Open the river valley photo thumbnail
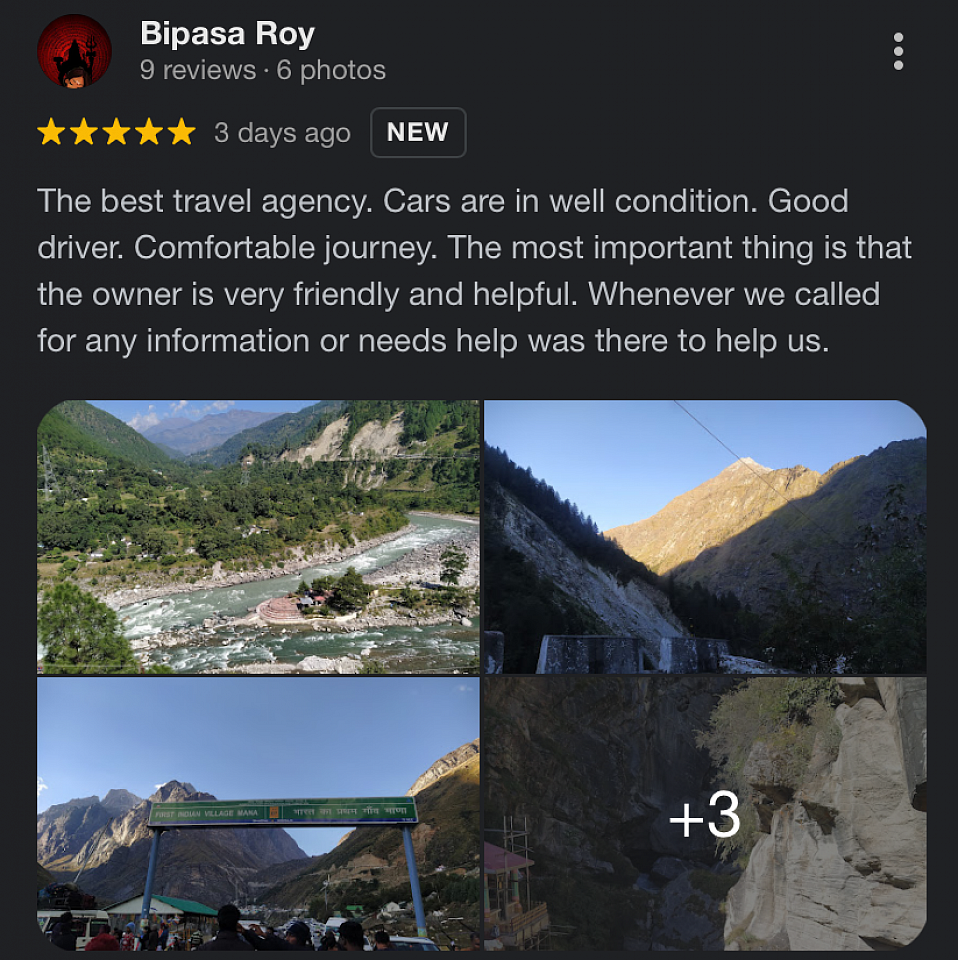The width and height of the screenshot is (958, 960). (258, 537)
